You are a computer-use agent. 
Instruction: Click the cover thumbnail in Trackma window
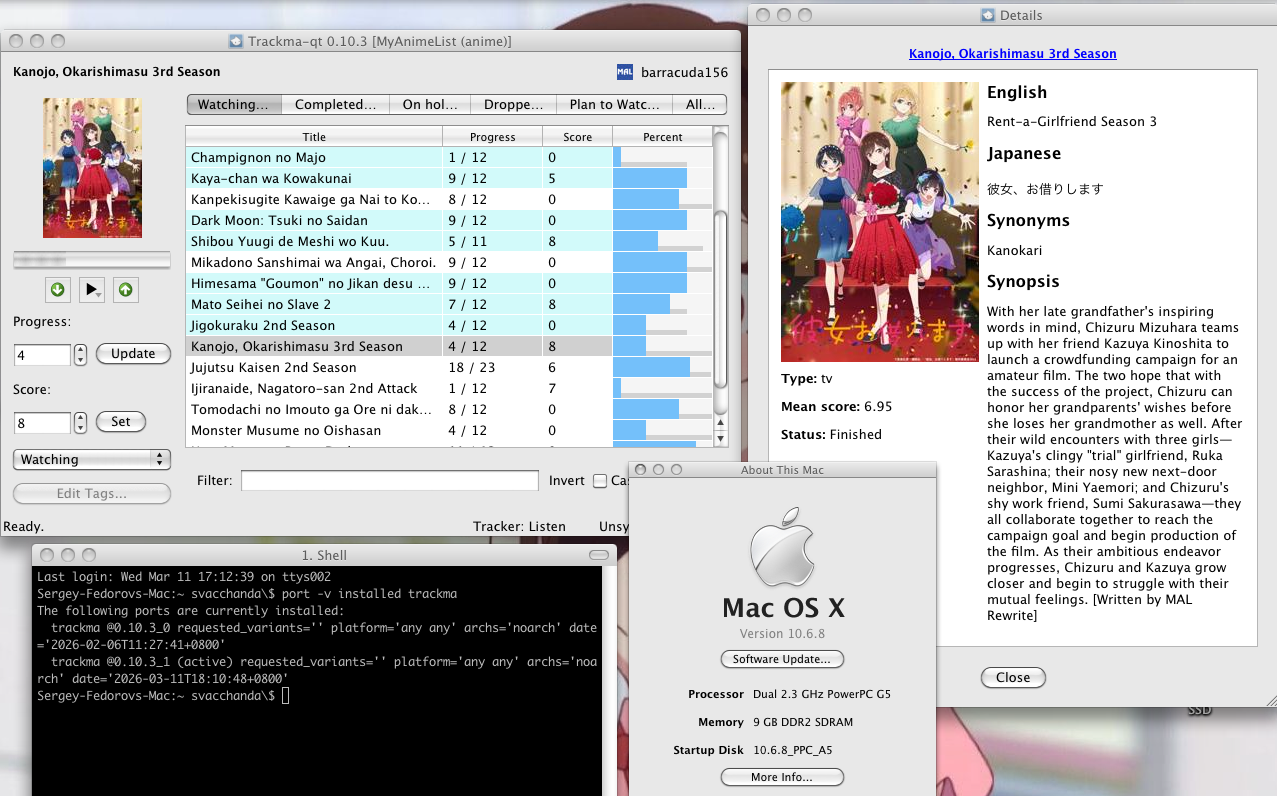92,168
